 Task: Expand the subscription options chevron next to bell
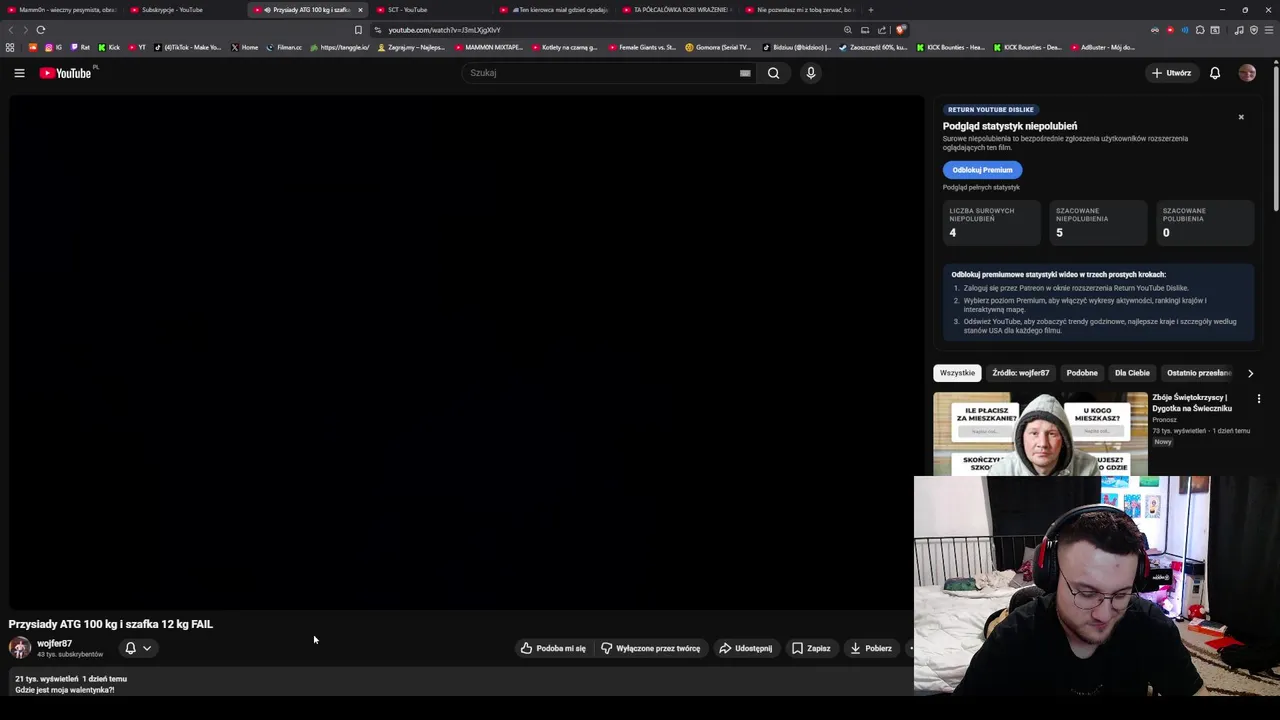coord(147,648)
